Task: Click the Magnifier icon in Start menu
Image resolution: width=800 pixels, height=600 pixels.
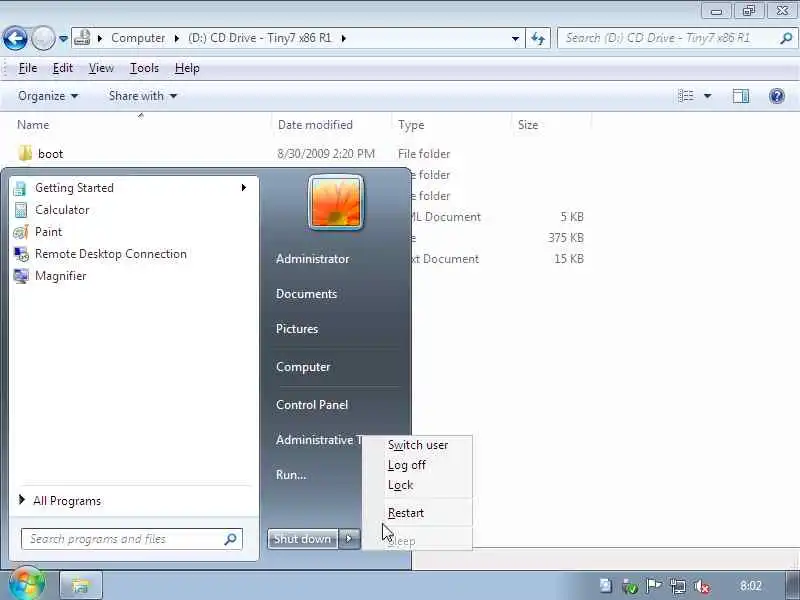Action: 21,276
